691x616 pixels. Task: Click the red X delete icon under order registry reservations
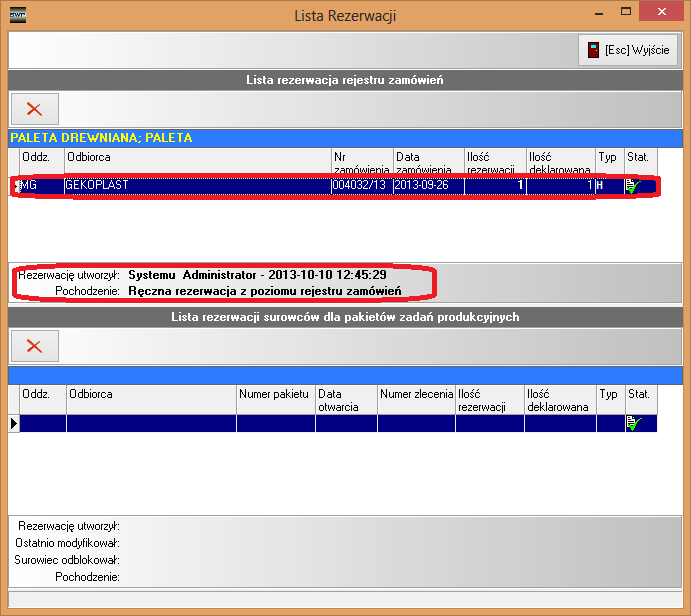click(x=34, y=109)
